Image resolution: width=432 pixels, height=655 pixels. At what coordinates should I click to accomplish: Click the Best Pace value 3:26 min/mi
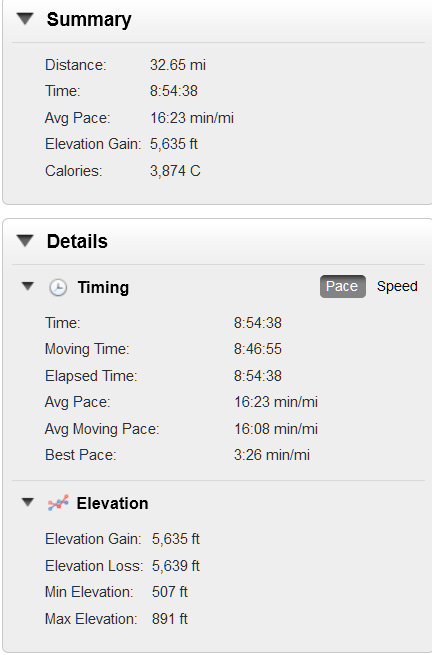pyautogui.click(x=272, y=455)
